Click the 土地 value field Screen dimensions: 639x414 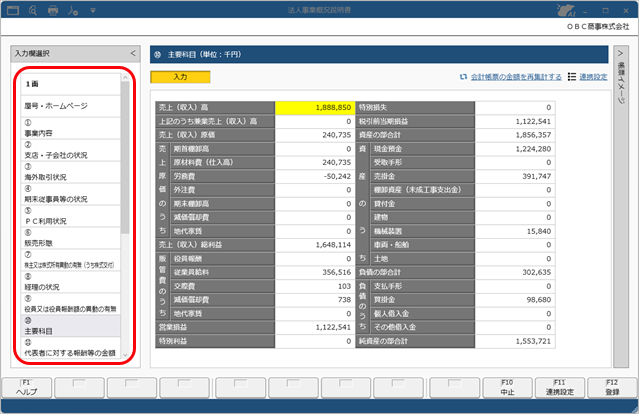point(515,259)
